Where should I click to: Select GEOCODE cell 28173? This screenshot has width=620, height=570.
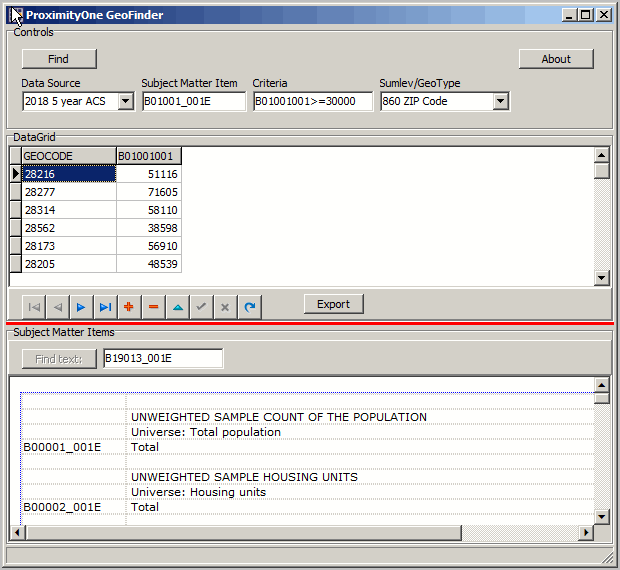click(69, 246)
